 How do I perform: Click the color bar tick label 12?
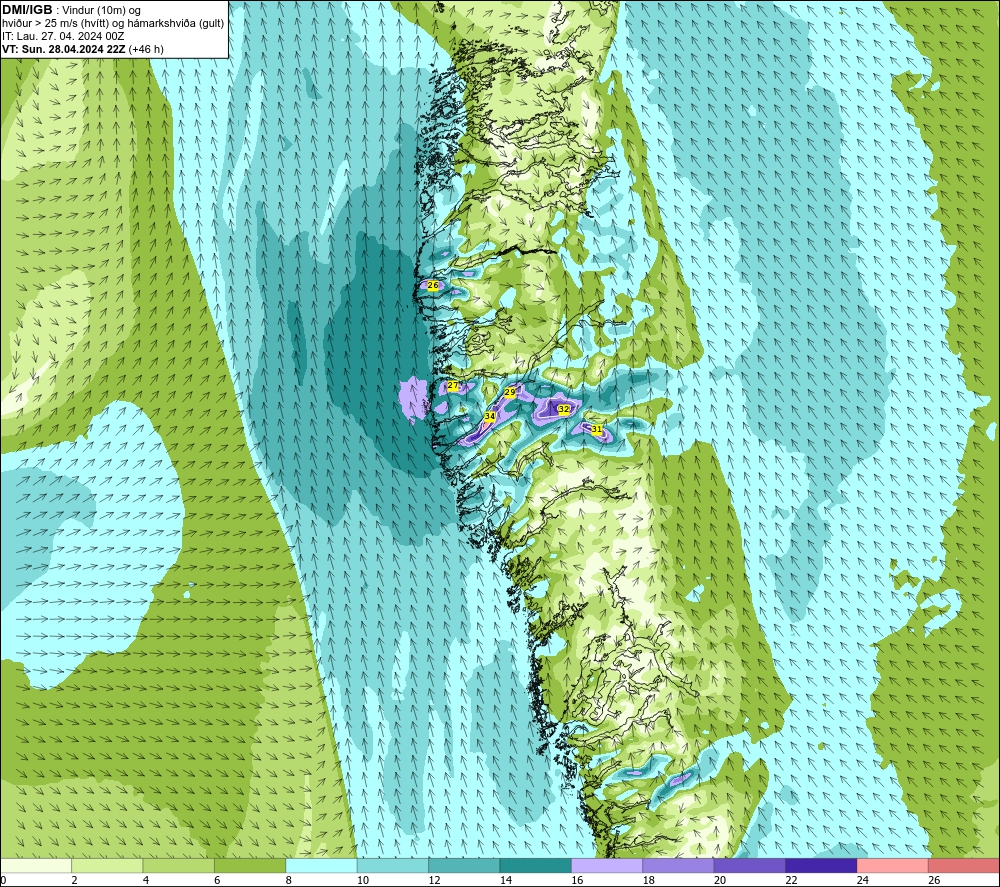(x=434, y=880)
